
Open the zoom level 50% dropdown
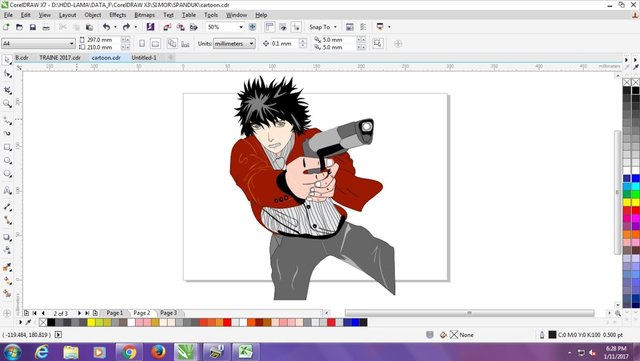pyautogui.click(x=241, y=27)
